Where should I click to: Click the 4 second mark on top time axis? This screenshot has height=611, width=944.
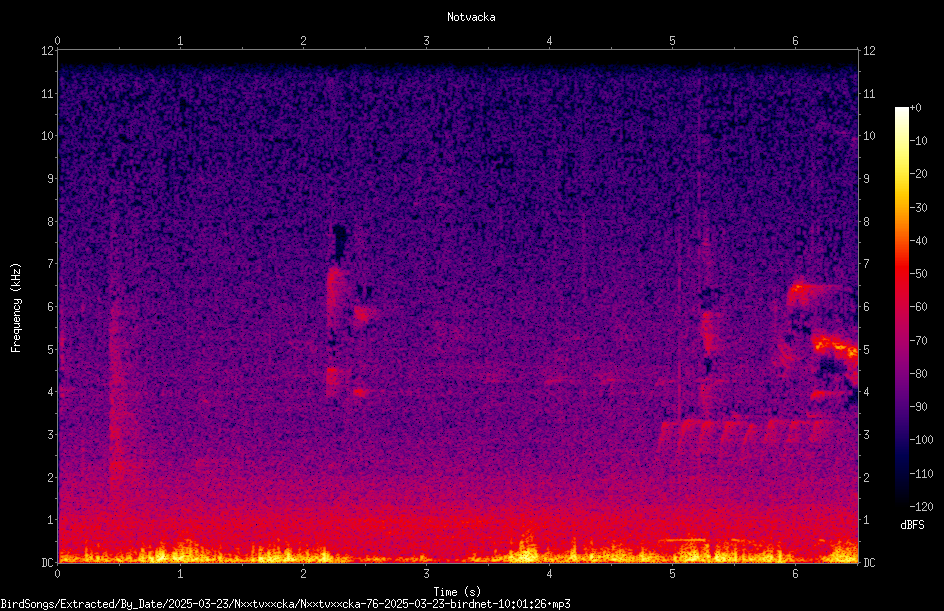(549, 41)
